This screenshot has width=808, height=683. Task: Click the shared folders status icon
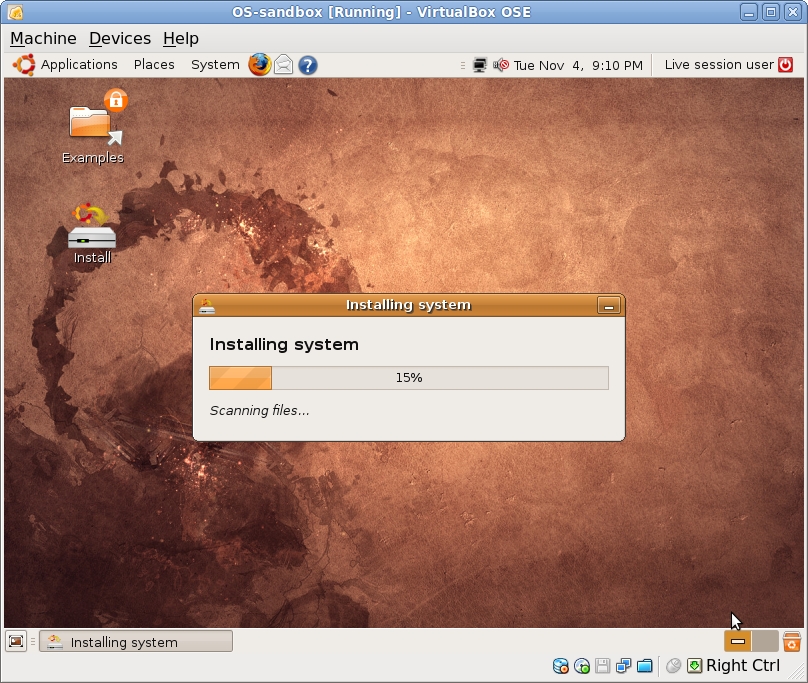click(645, 666)
